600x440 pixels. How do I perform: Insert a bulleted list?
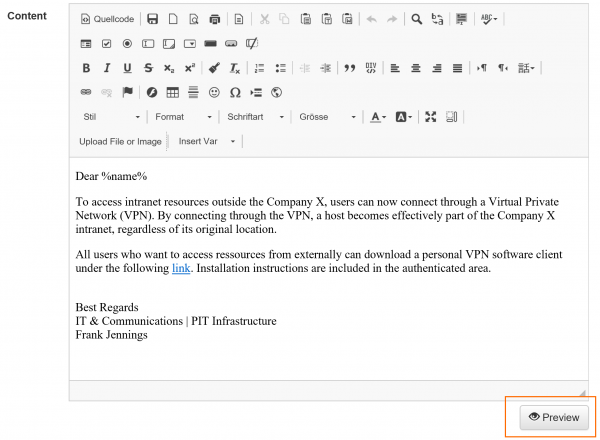(280, 68)
